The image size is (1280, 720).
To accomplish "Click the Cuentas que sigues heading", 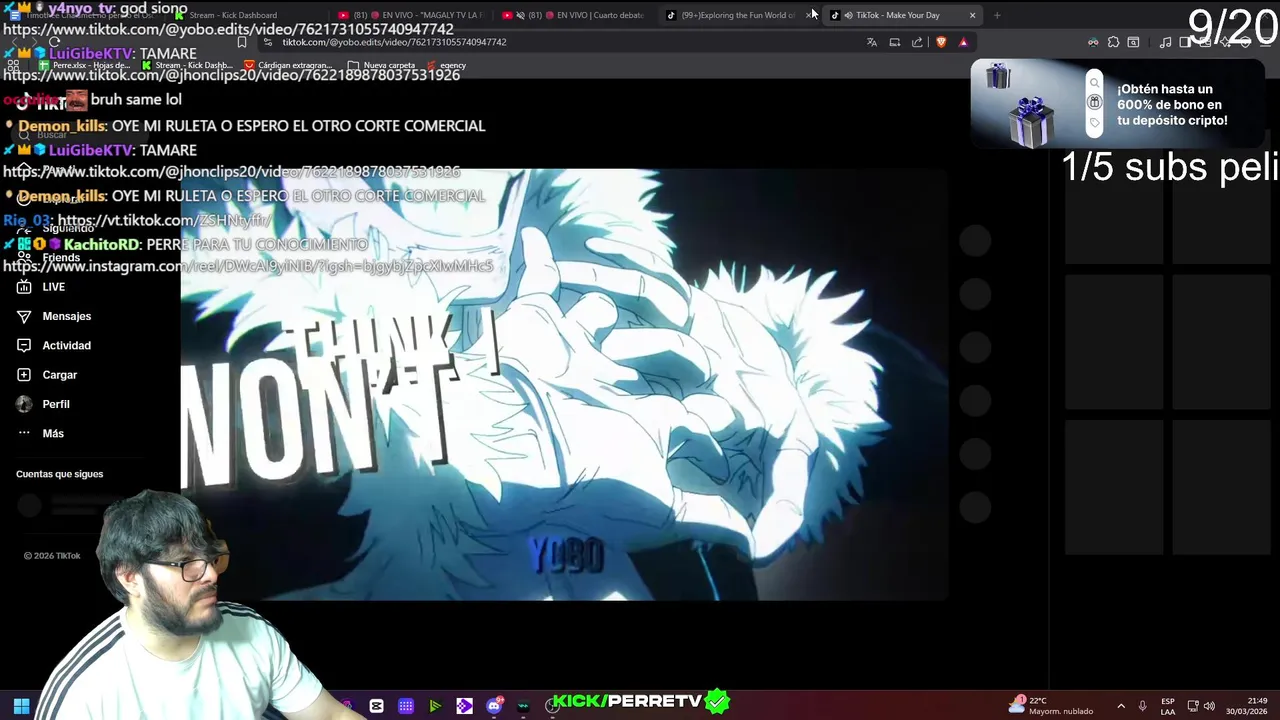I will pos(59,474).
